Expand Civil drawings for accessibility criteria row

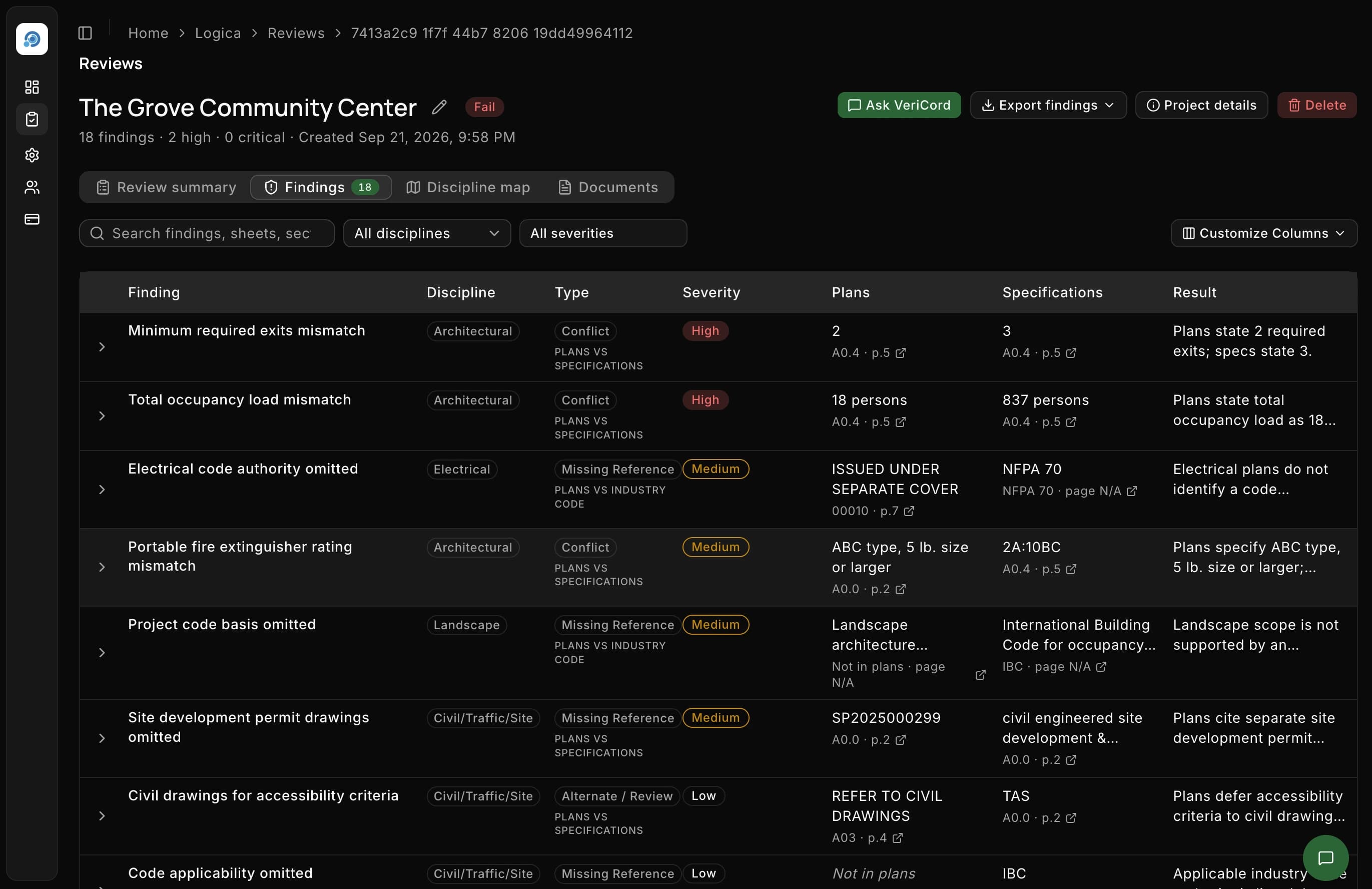pyautogui.click(x=102, y=816)
